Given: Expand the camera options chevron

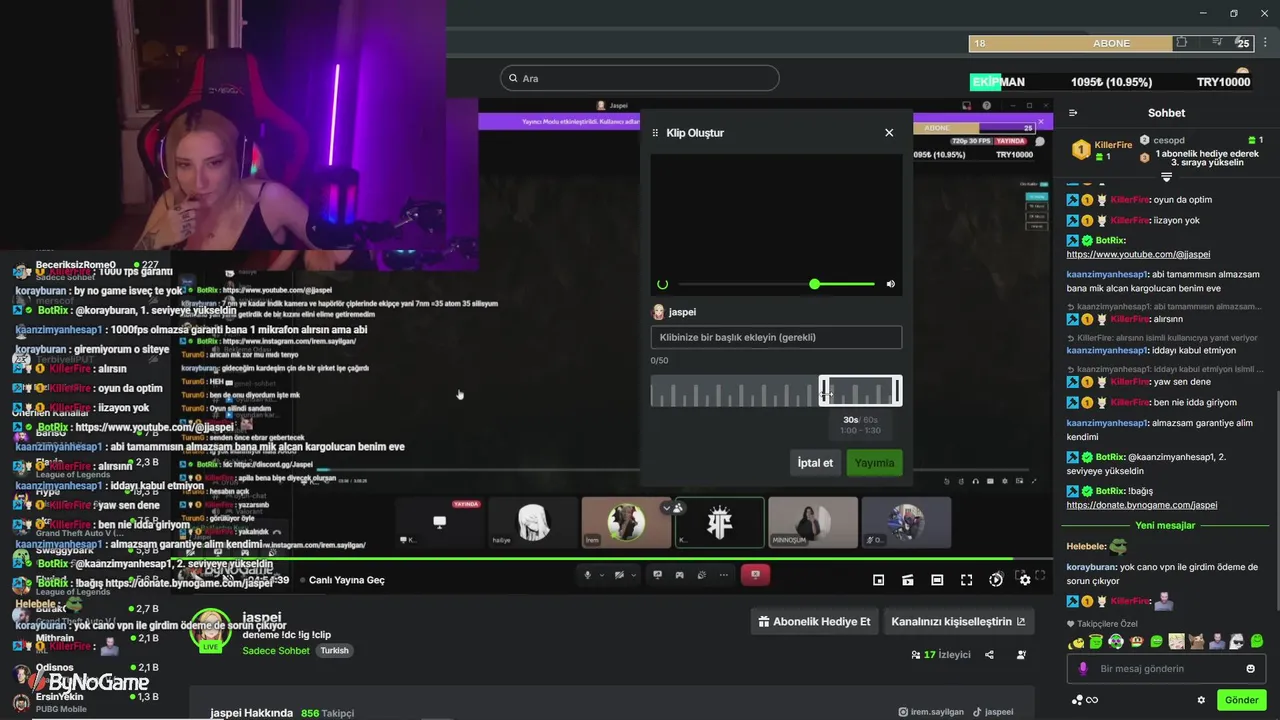Looking at the screenshot, I should [634, 575].
